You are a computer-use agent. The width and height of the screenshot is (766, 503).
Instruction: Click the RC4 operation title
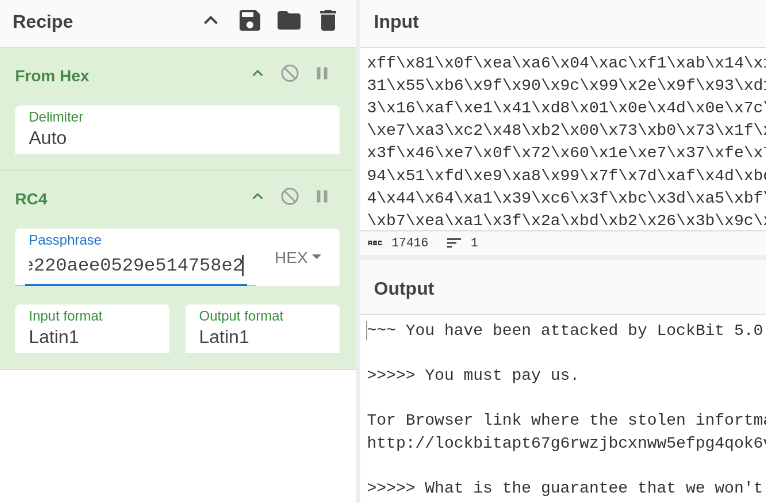click(31, 198)
